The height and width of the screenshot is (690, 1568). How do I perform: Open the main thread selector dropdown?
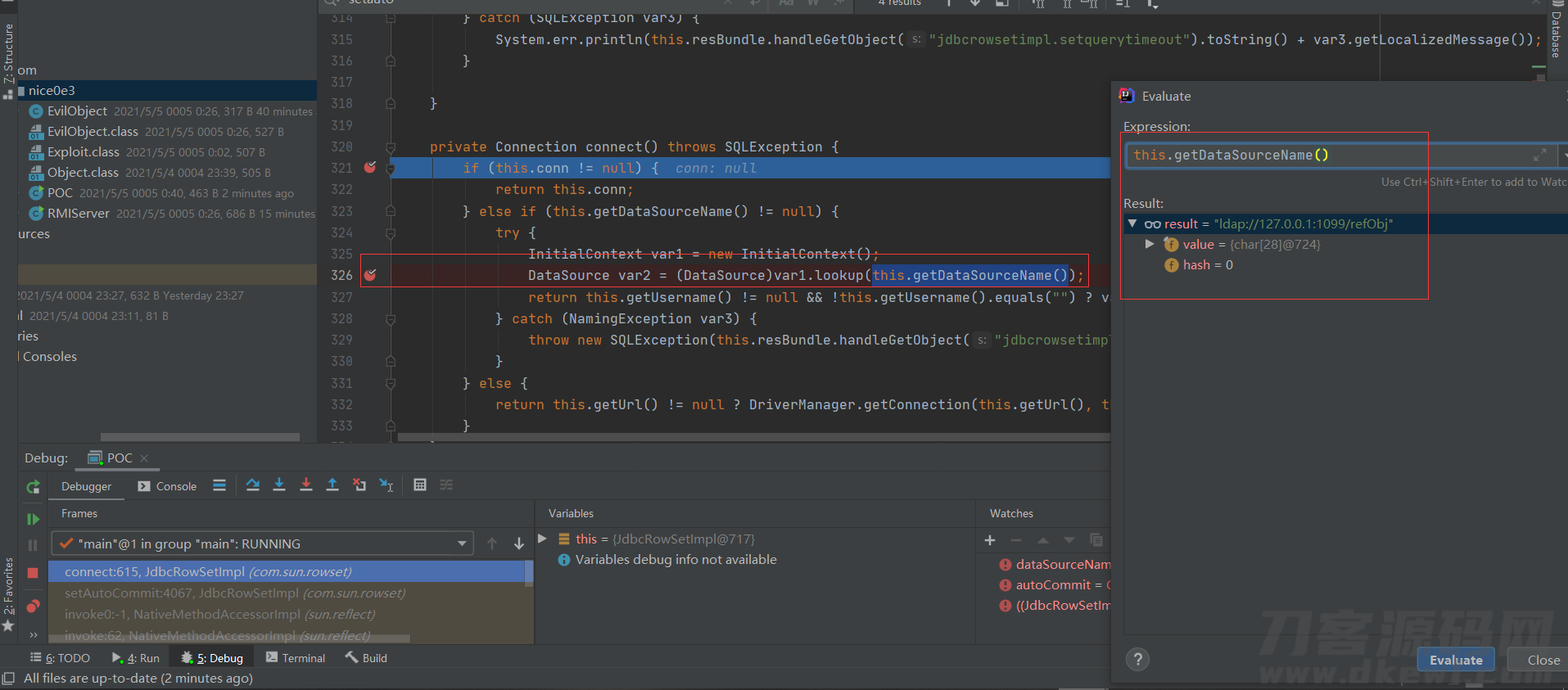coord(262,543)
